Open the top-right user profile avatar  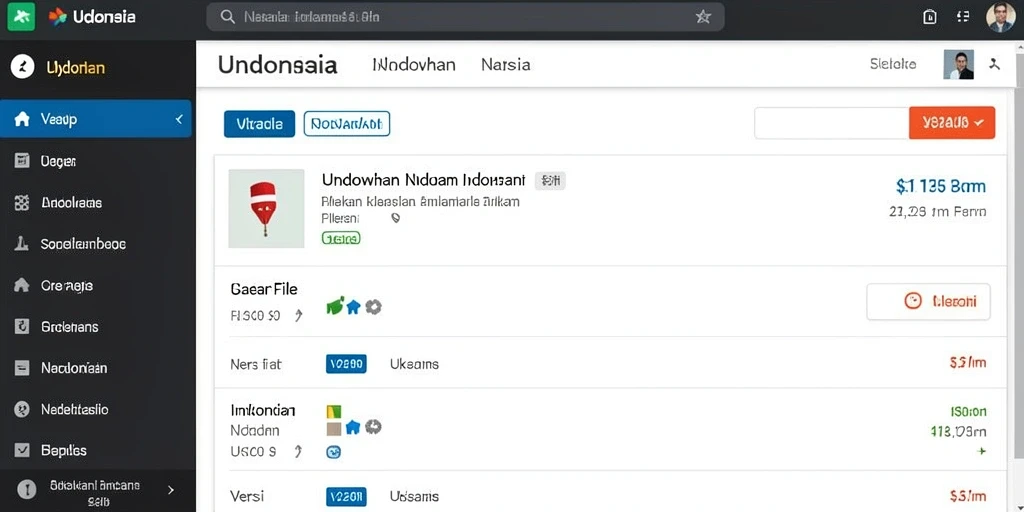[1000, 17]
